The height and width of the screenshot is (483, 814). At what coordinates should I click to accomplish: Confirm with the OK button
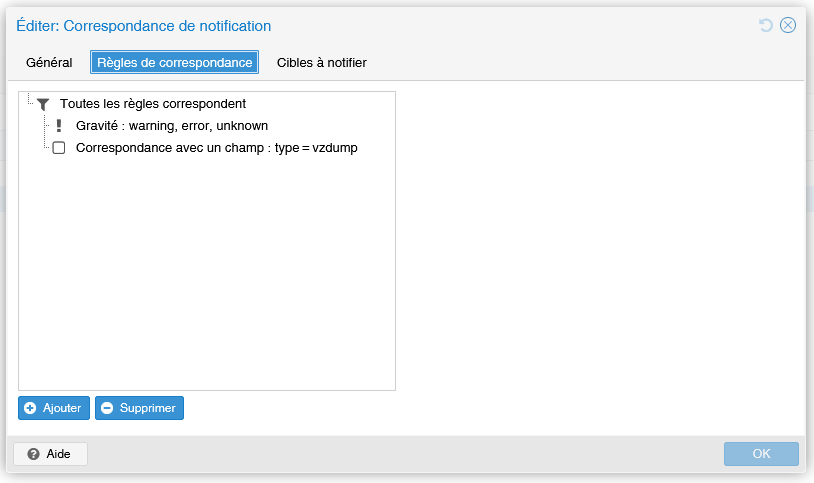(761, 454)
